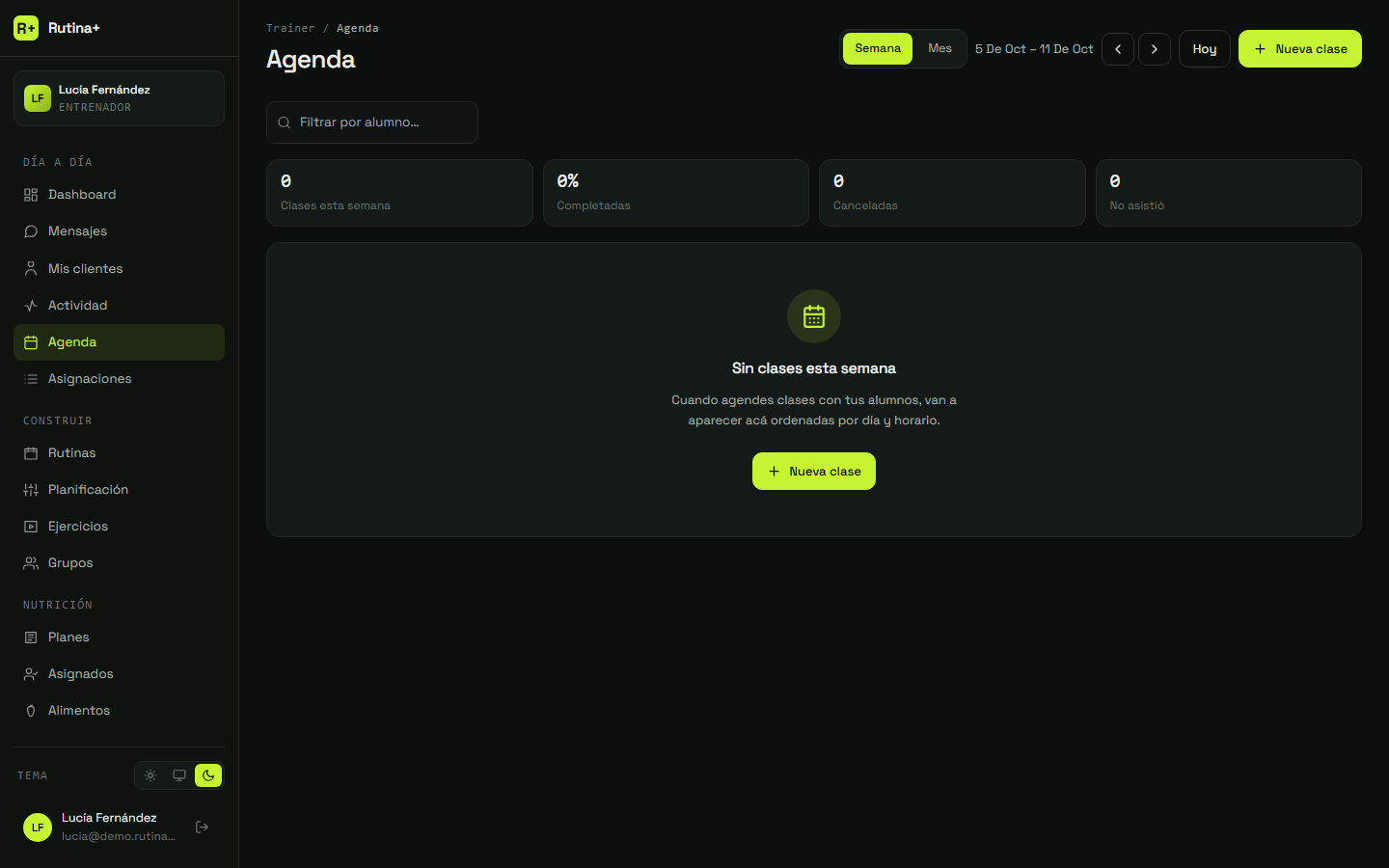Open Lucía Fernández Entrenador profile card
This screenshot has height=868, width=1389.
(x=119, y=98)
